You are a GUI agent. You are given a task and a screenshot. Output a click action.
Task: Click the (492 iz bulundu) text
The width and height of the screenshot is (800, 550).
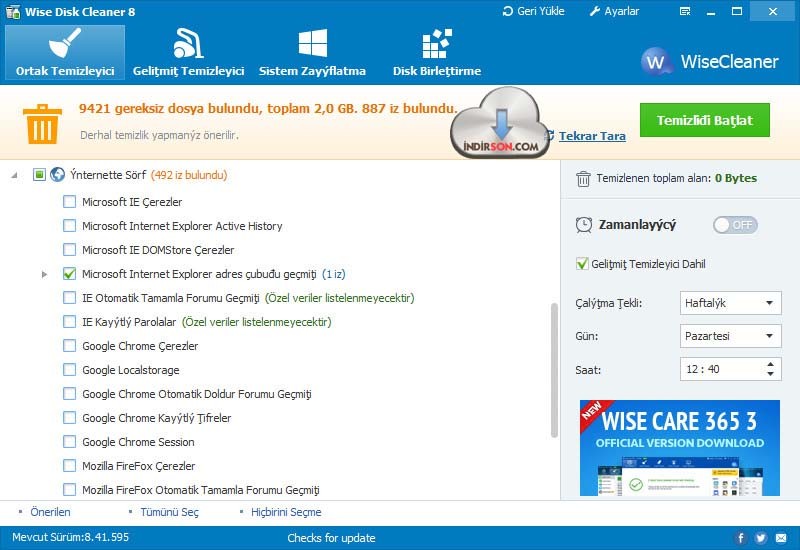(x=189, y=175)
